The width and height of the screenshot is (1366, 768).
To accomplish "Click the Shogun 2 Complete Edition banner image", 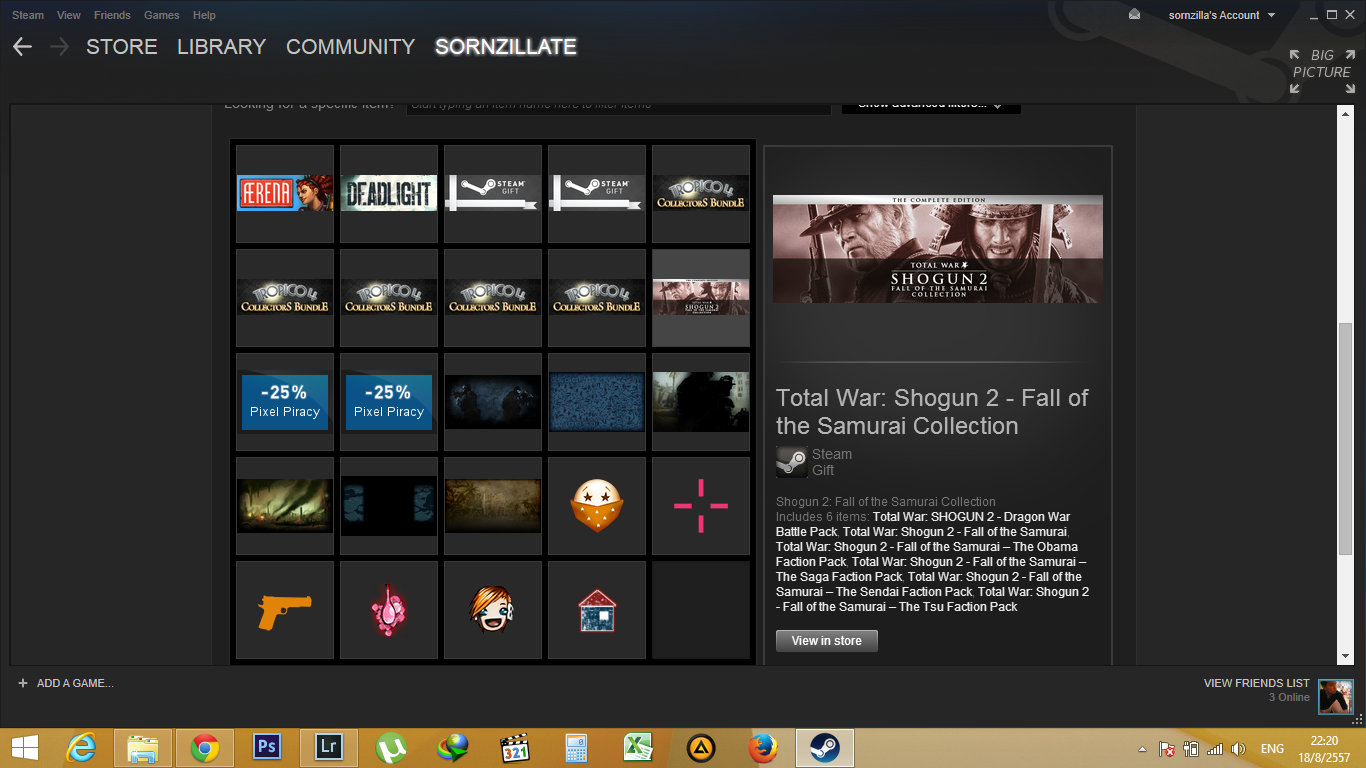I will coord(938,249).
